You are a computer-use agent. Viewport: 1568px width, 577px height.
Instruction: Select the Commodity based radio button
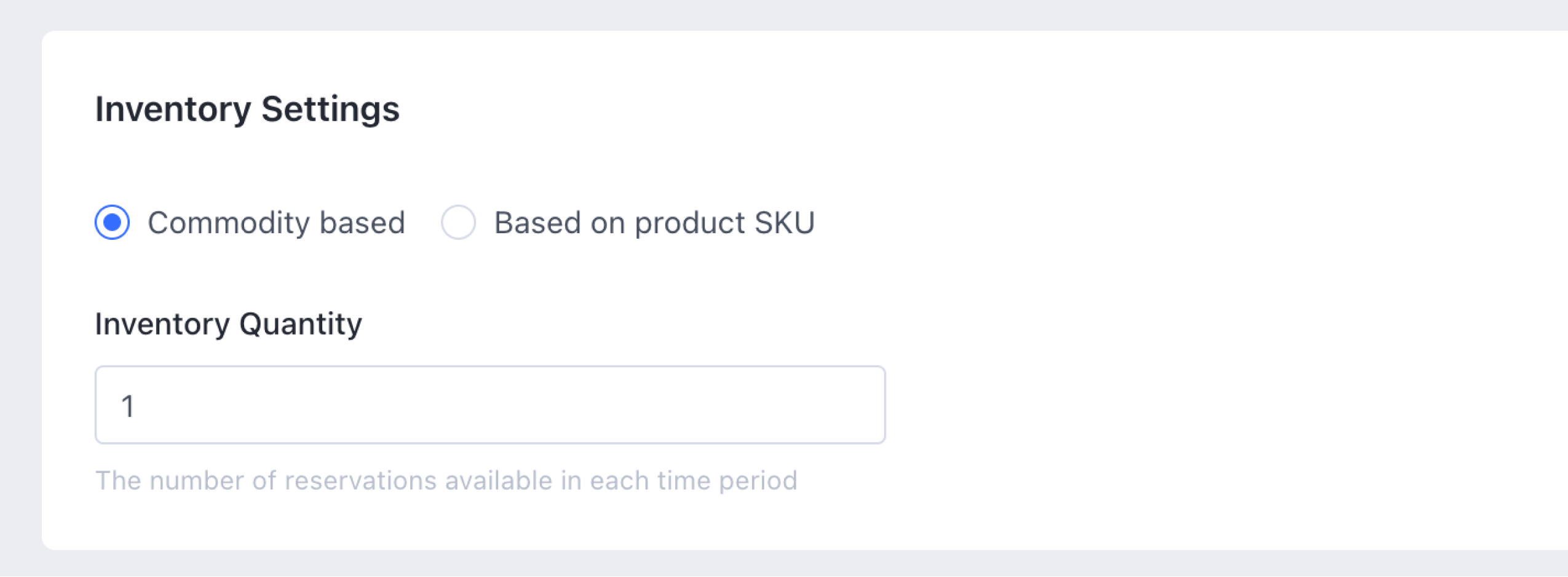(112, 222)
